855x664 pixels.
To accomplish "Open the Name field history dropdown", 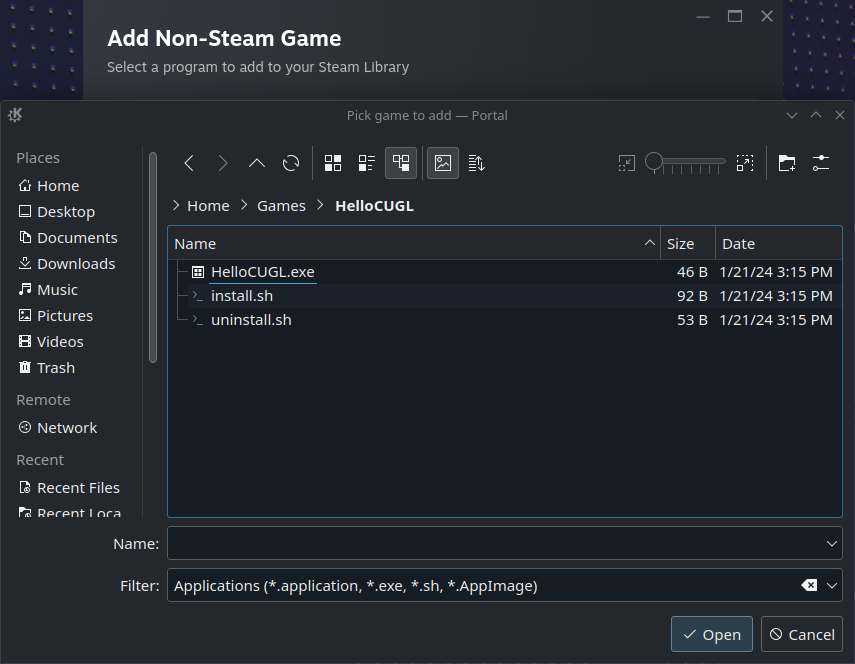I will (x=832, y=544).
